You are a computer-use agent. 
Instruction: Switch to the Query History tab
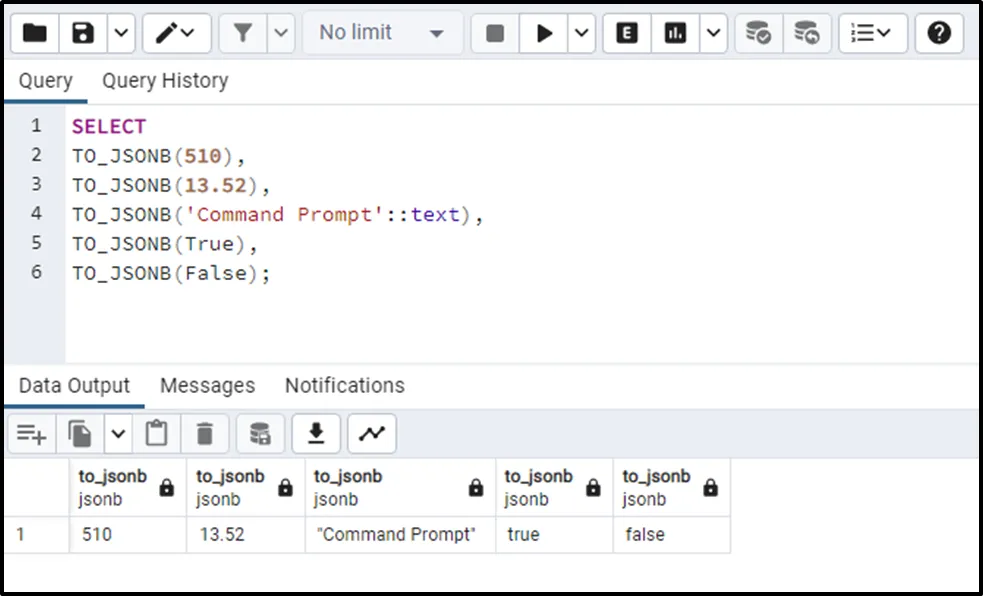[165, 81]
